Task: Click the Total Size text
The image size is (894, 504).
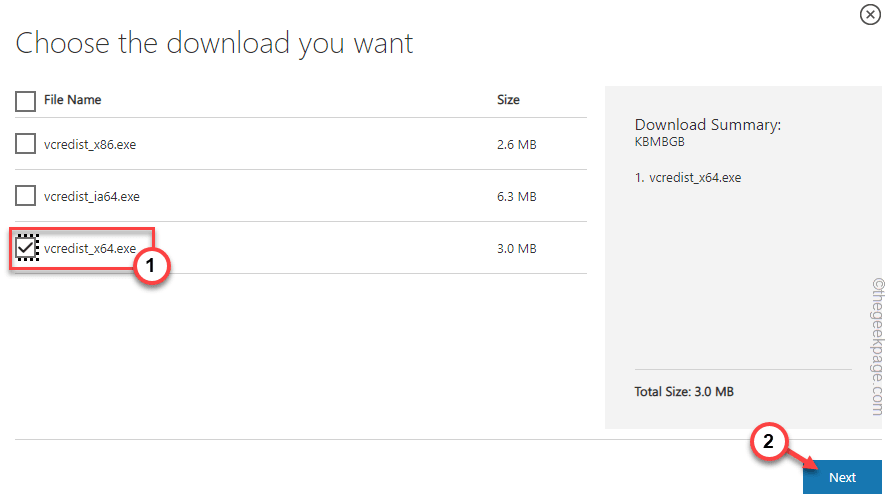Action: pos(684,392)
